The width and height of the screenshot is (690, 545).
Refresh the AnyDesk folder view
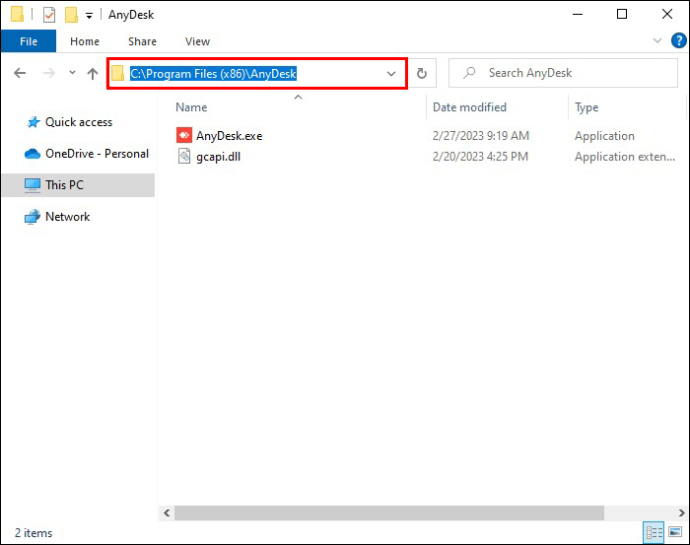coord(422,73)
